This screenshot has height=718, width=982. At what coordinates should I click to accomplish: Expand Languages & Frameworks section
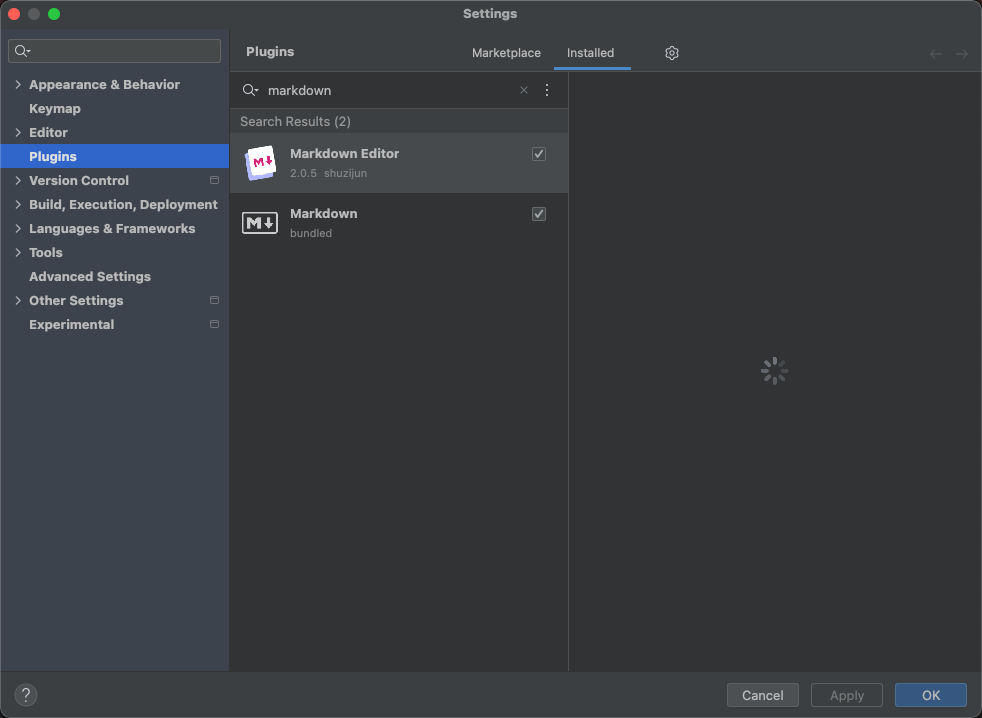point(18,228)
